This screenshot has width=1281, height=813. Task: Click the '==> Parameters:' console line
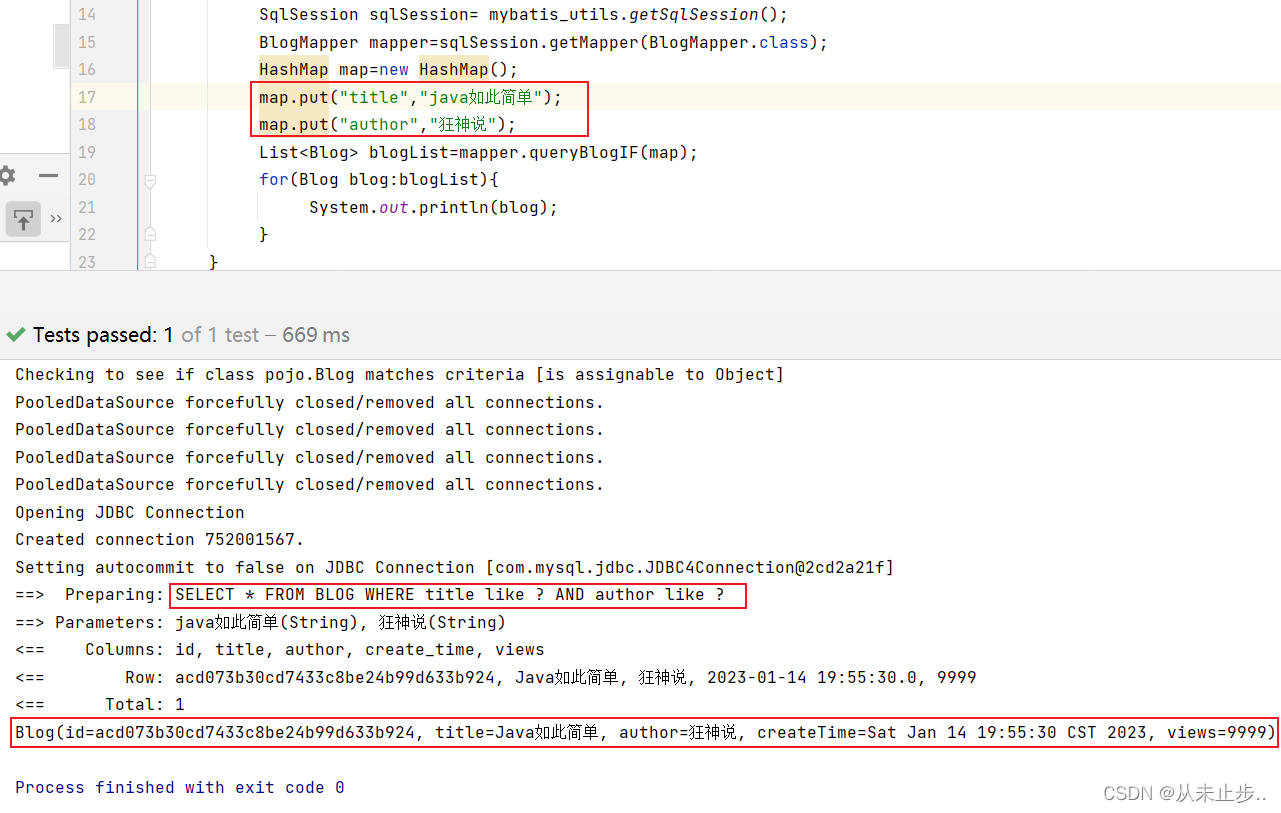(x=261, y=622)
